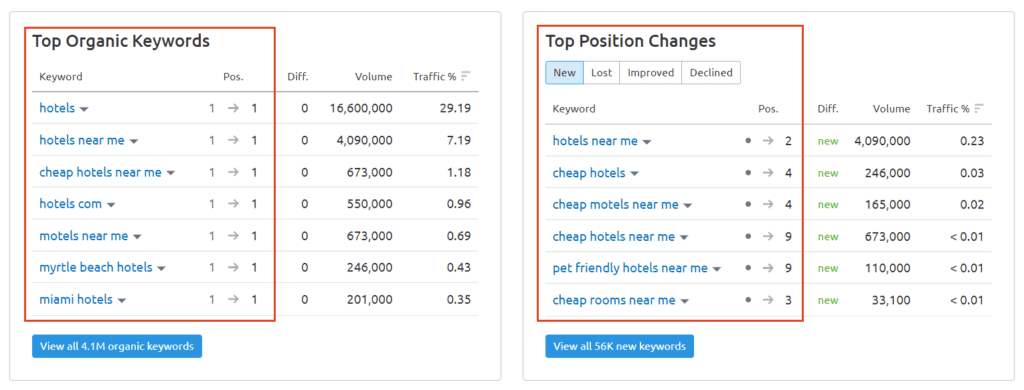Open the arrow beside 'hotels com' keyword
Image resolution: width=1024 pixels, height=390 pixels.
coord(111,205)
